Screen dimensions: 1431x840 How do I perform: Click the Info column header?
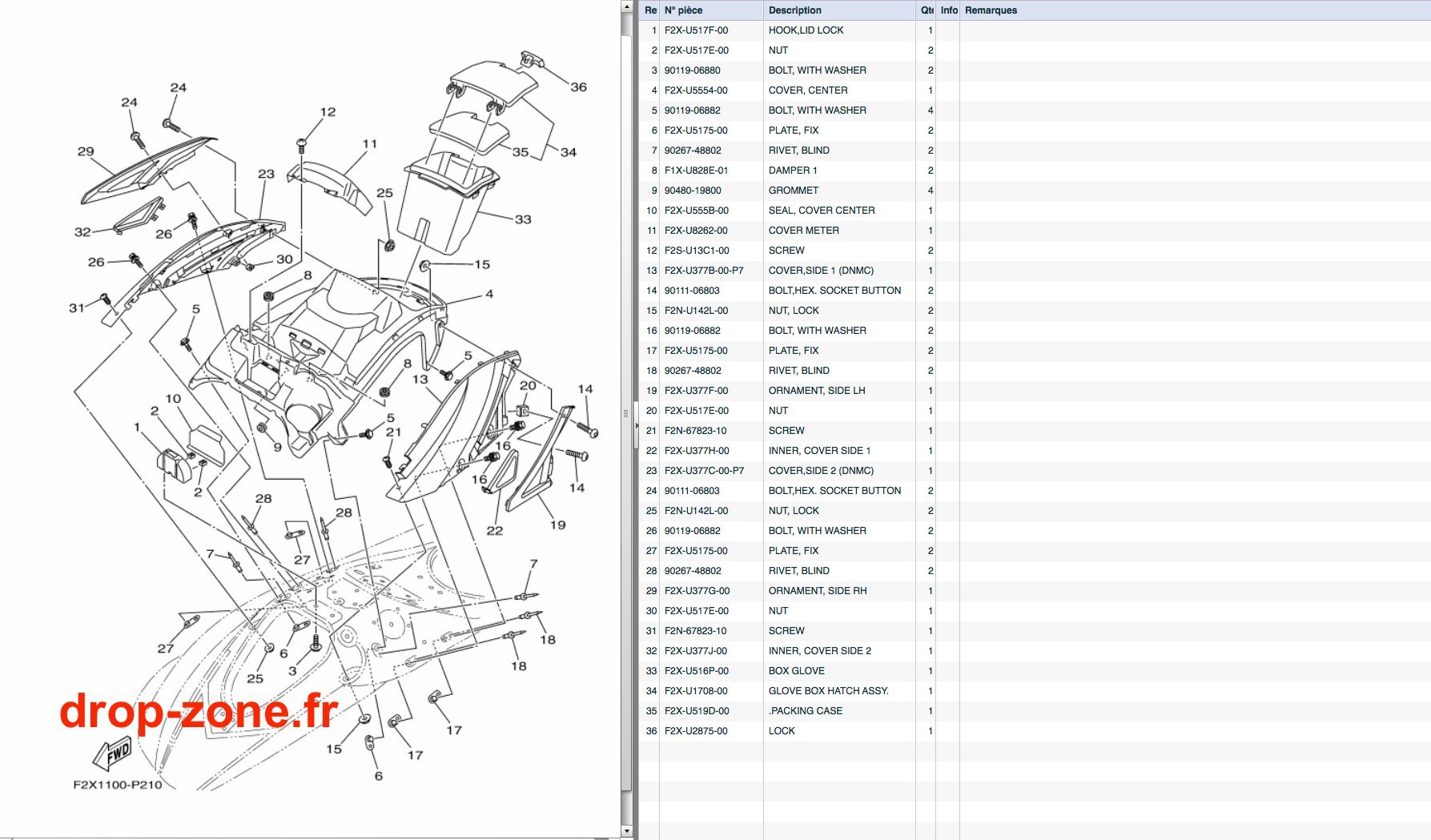tap(948, 10)
